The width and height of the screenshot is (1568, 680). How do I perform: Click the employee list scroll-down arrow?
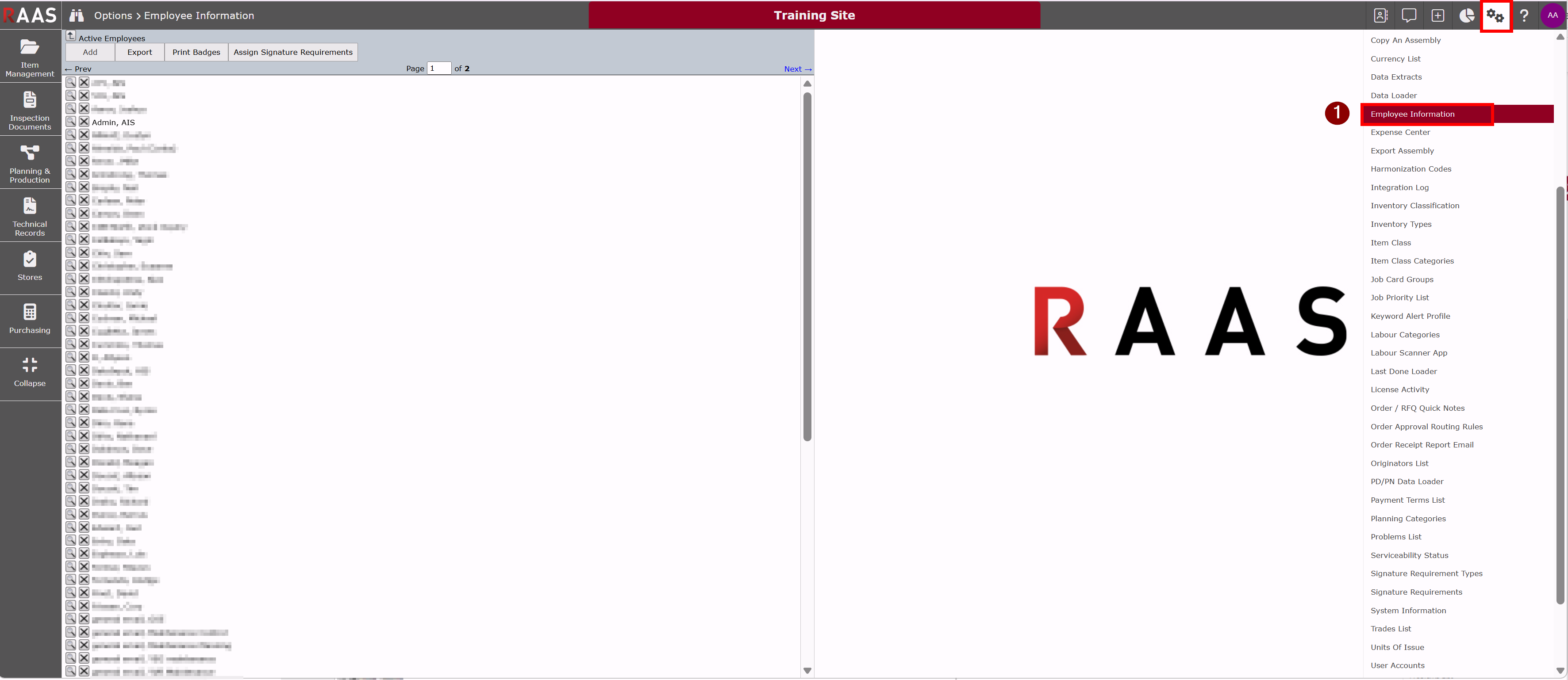[807, 670]
